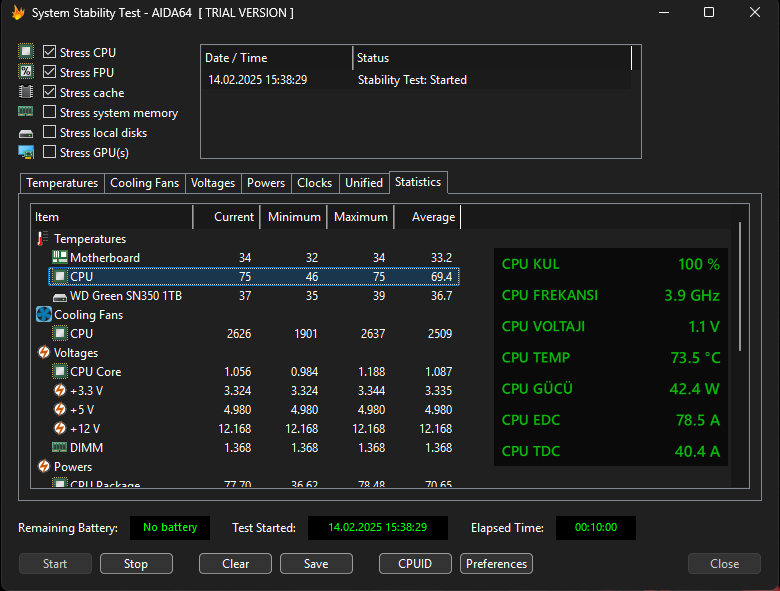The width and height of the screenshot is (780, 591).
Task: Click the CPU TEMP 73.5 °C overlay reading
Action: pos(611,358)
